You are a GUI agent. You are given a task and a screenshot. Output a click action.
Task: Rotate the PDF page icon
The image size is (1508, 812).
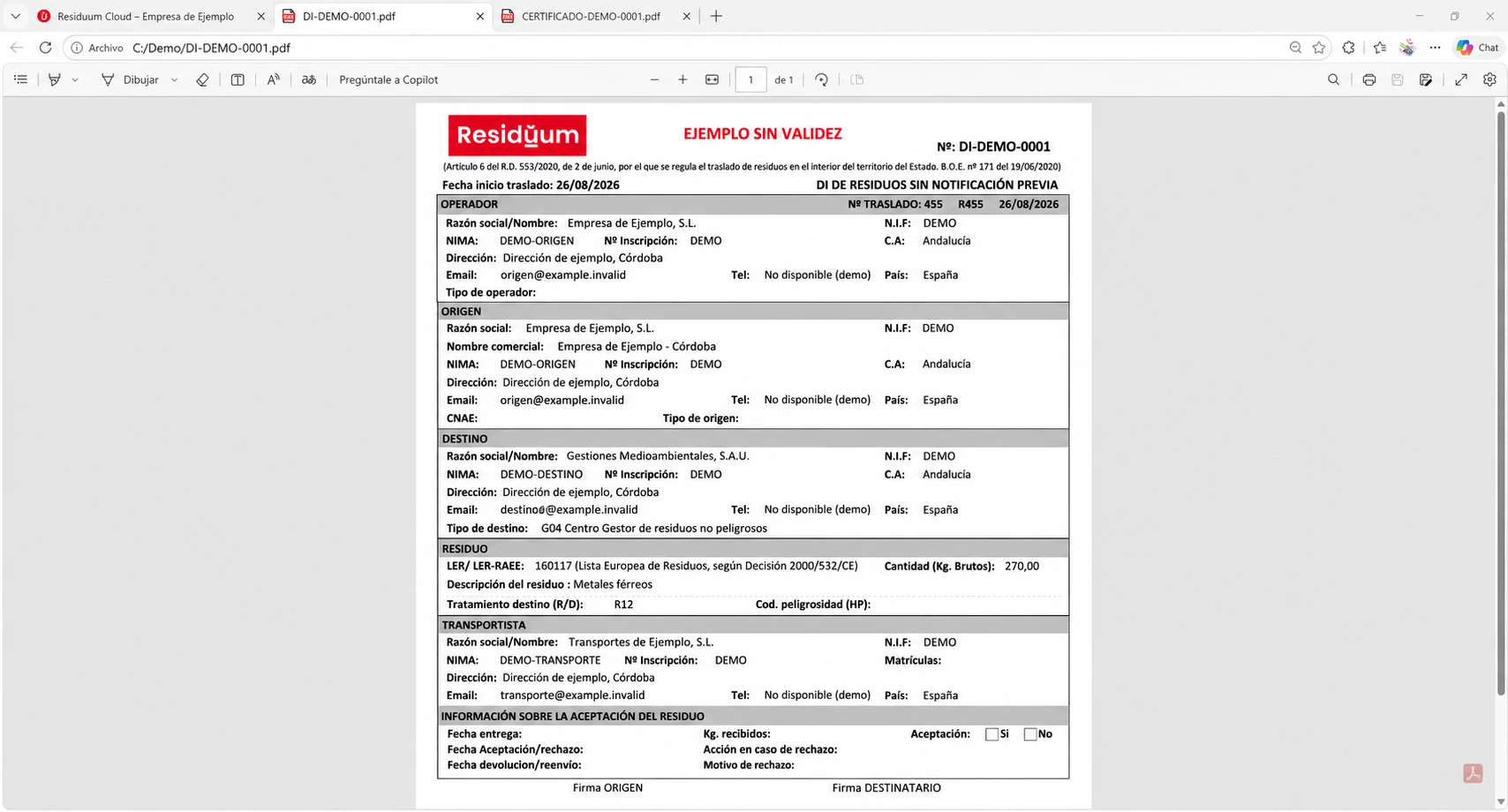click(x=821, y=79)
